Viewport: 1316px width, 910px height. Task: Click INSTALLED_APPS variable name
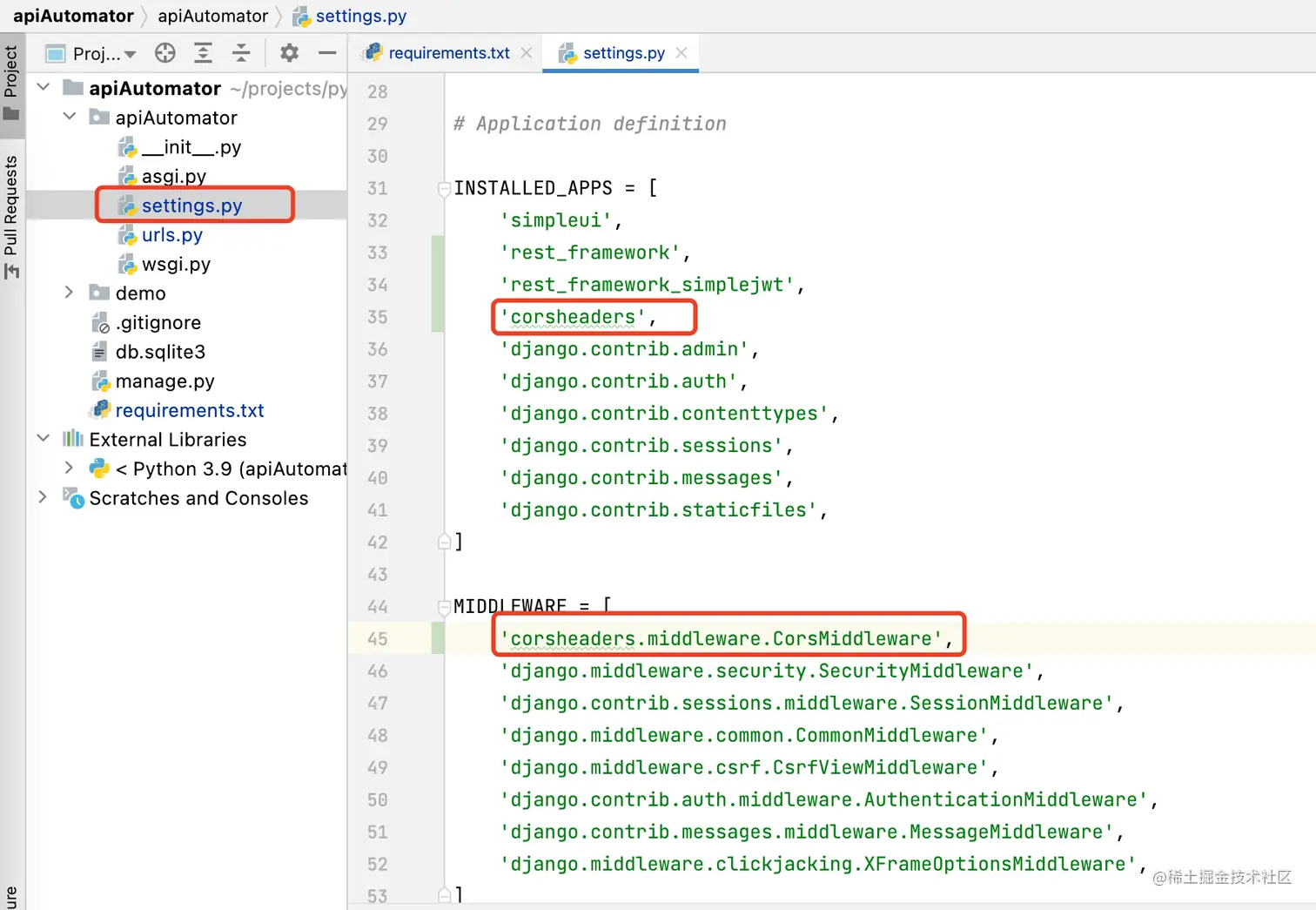coord(533,188)
